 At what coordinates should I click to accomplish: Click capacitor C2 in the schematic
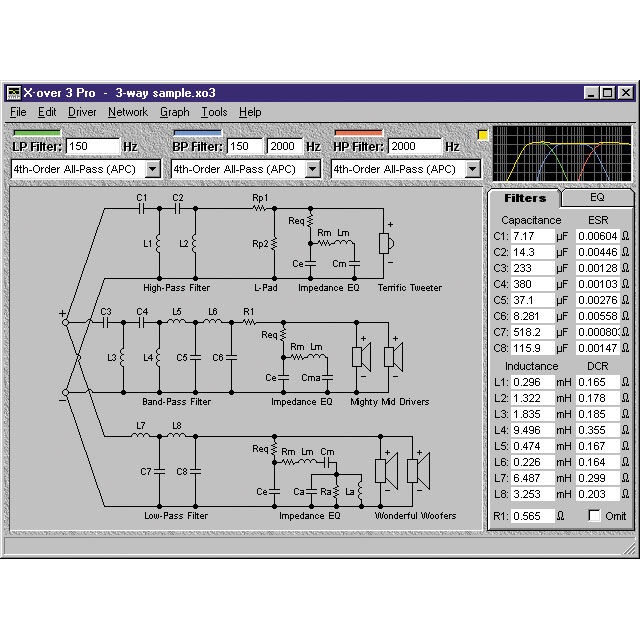pos(177,209)
